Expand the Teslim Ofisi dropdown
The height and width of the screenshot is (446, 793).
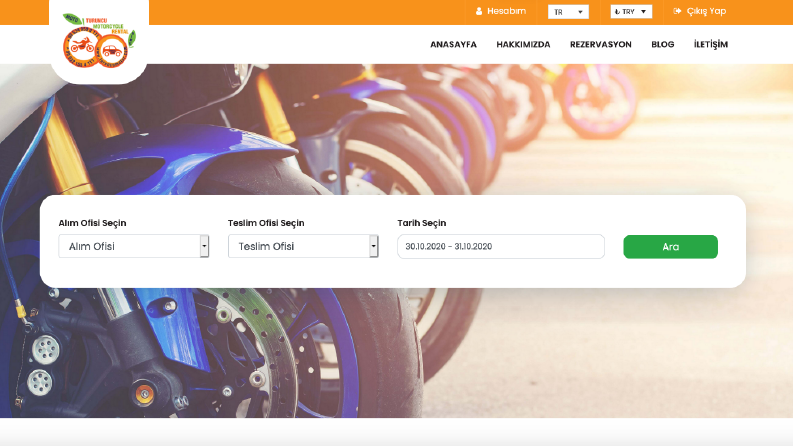coord(303,246)
